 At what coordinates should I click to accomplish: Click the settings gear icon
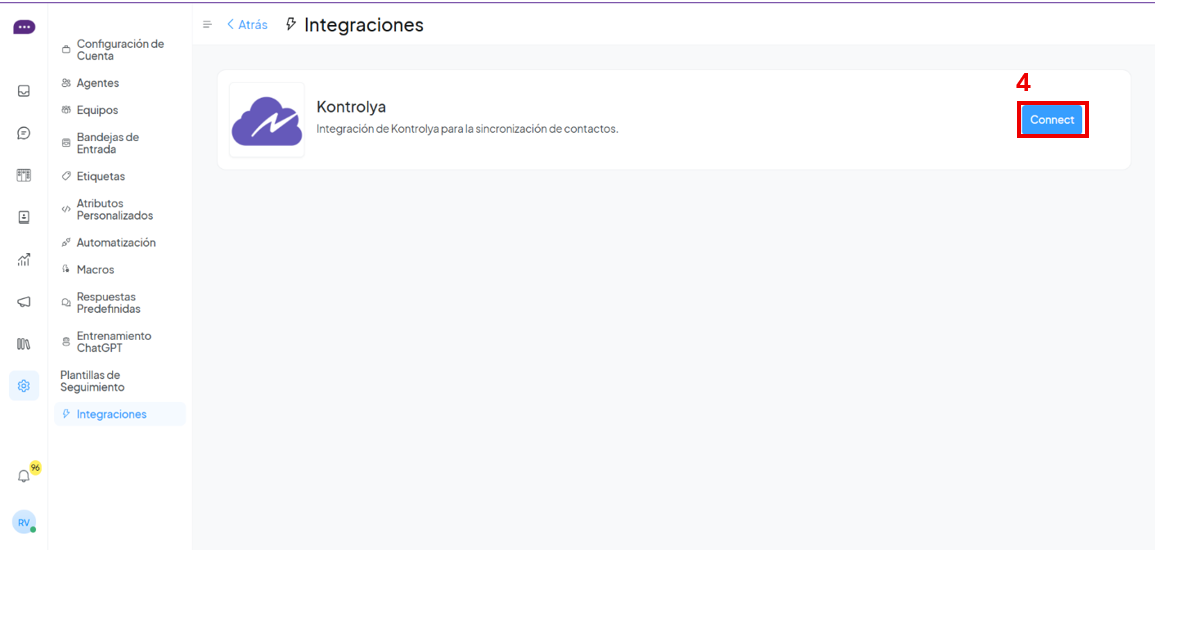coord(24,386)
